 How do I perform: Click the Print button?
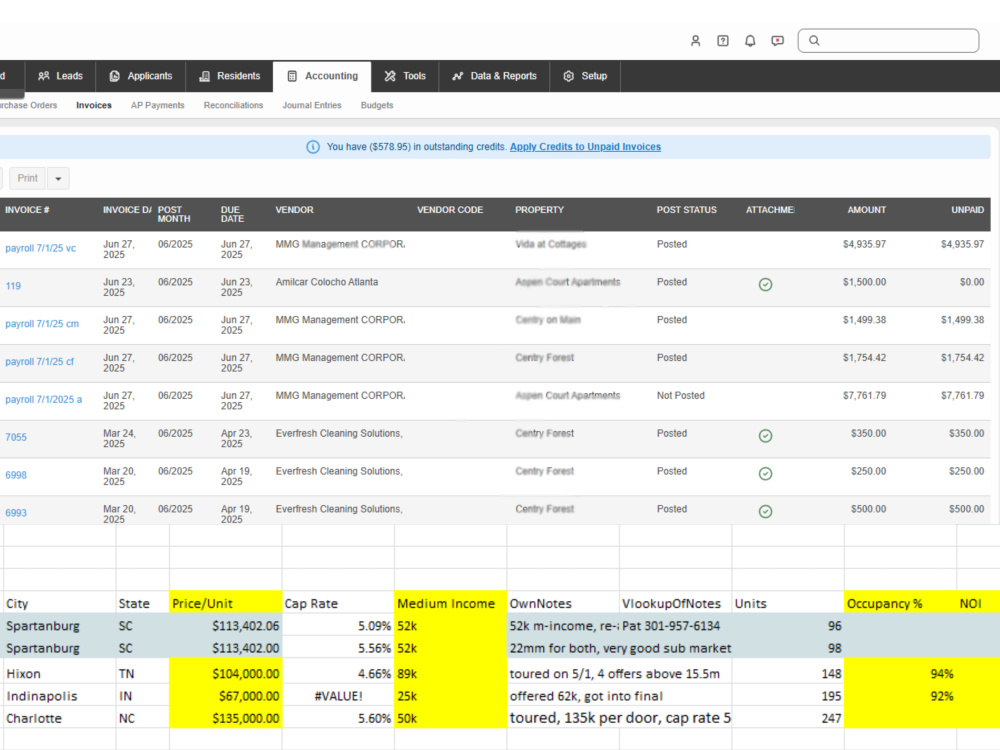click(27, 179)
